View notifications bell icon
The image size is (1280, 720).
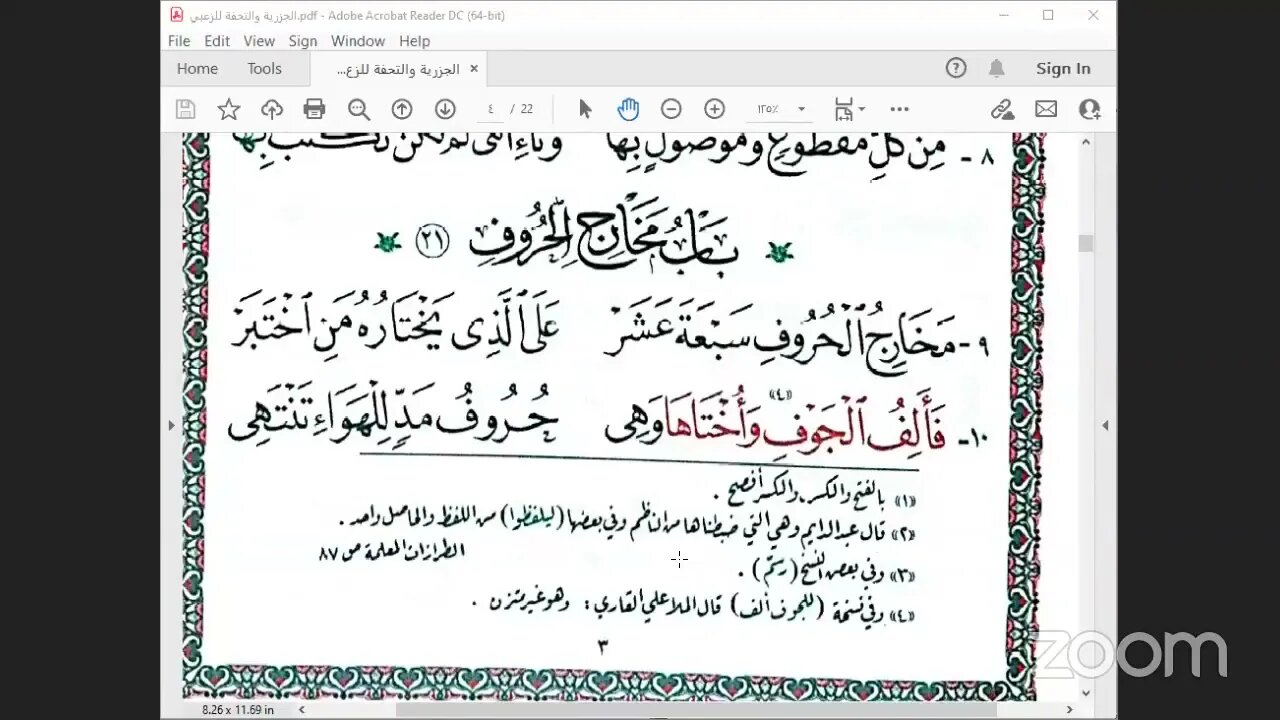click(997, 68)
